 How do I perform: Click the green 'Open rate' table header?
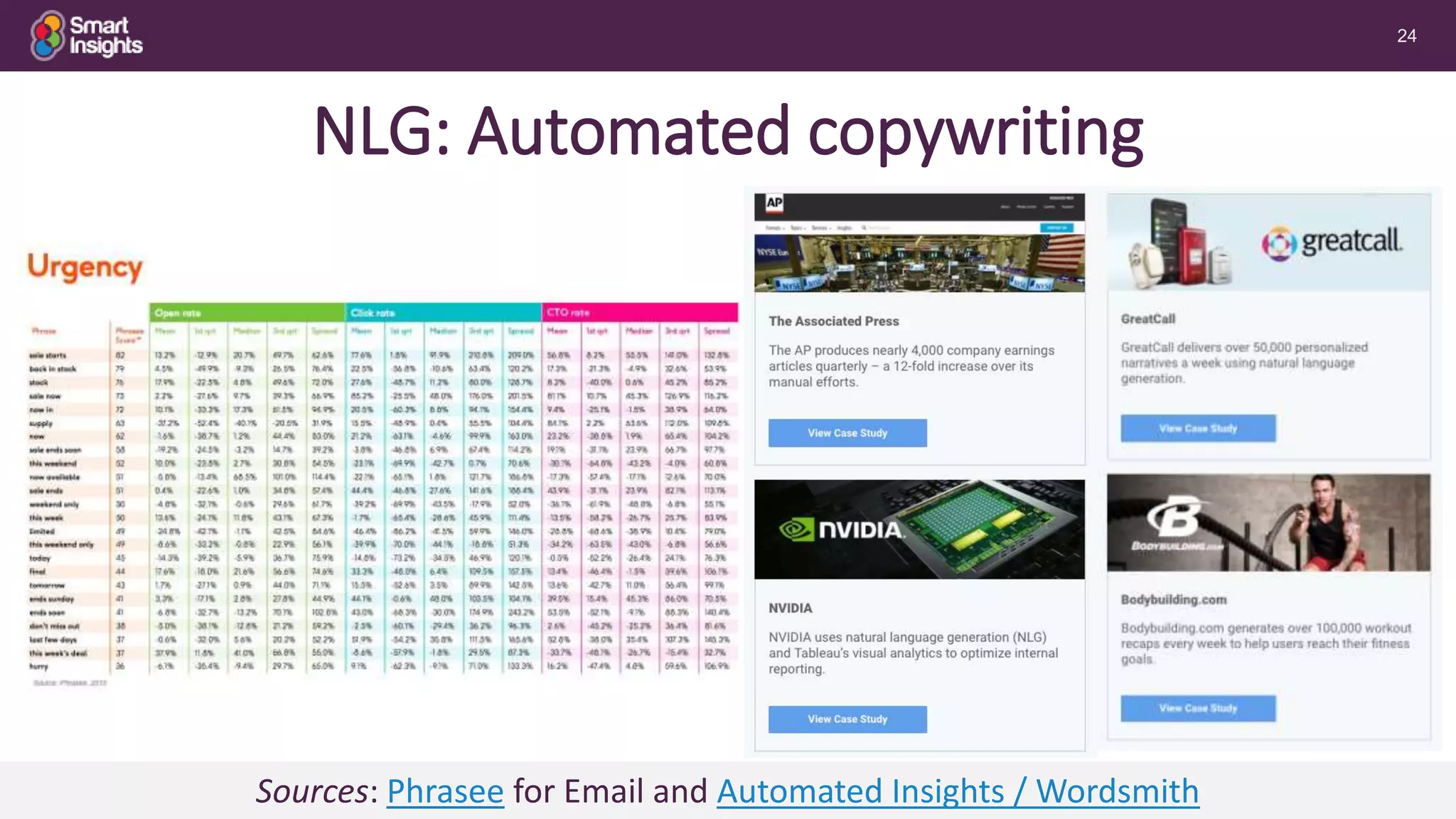(x=247, y=313)
